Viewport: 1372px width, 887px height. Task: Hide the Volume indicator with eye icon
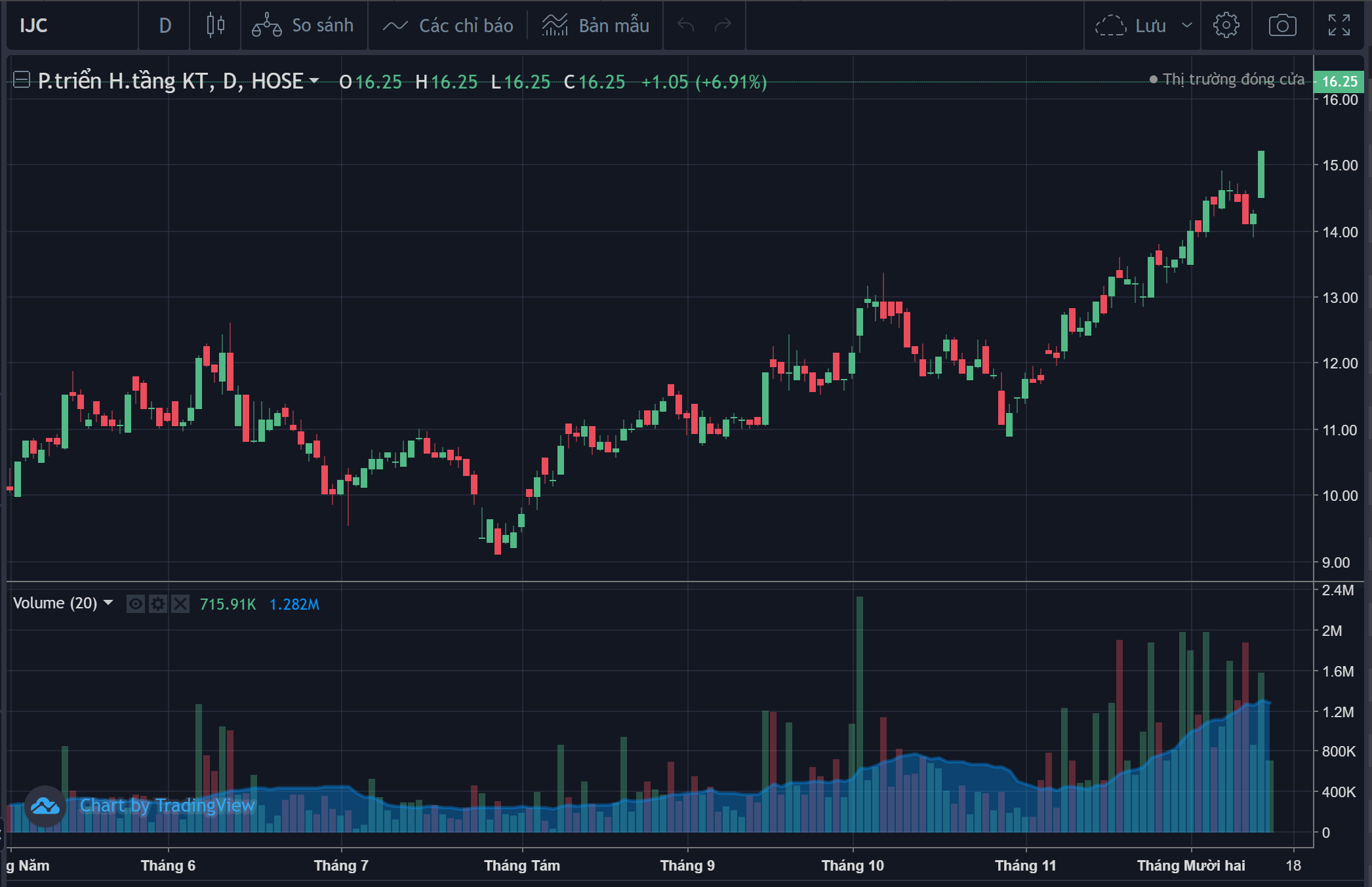coord(135,604)
